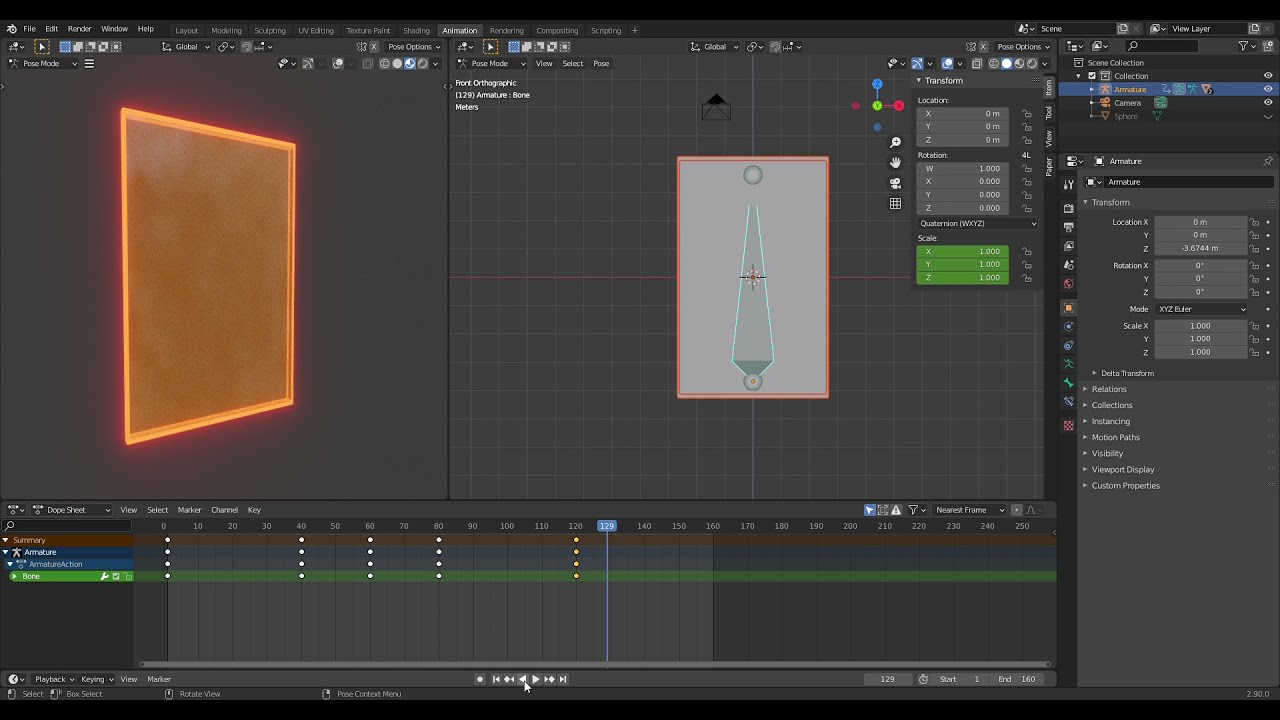Open the Nearest Frame snapping dropdown
This screenshot has height=720, width=1280.
tap(968, 510)
